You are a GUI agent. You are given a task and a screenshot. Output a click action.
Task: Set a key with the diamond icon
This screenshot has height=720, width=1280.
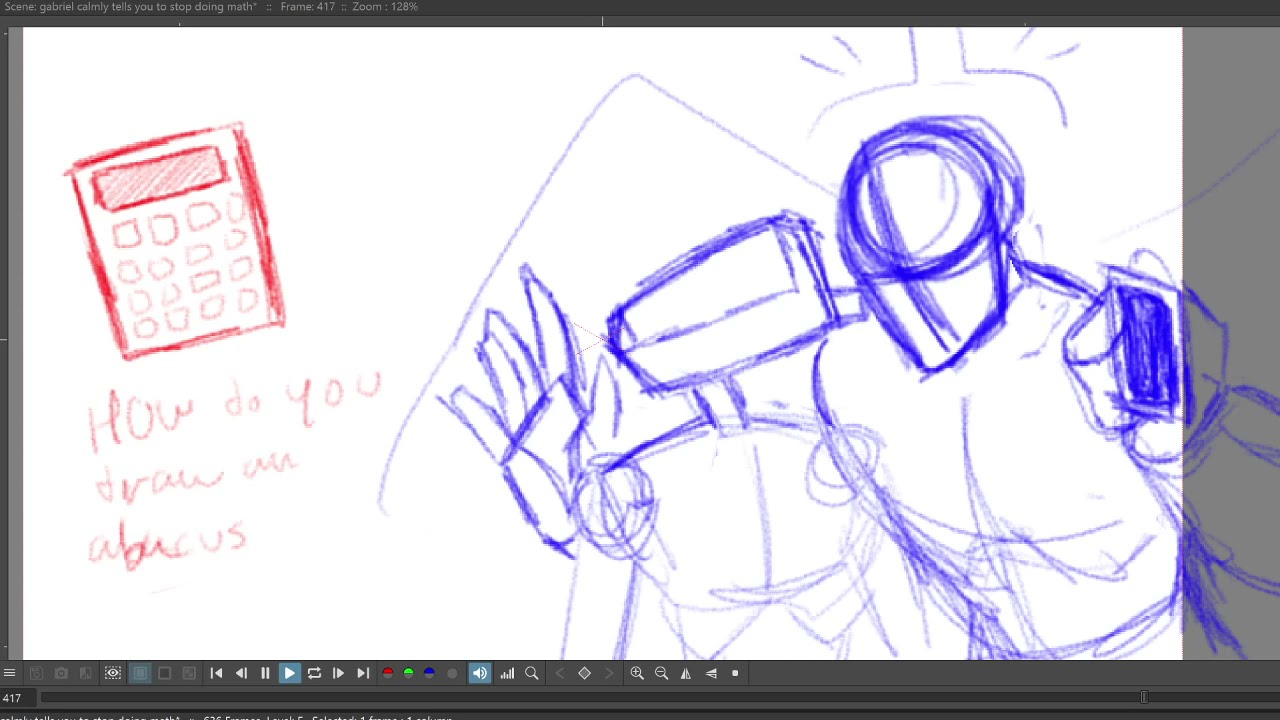pos(585,673)
